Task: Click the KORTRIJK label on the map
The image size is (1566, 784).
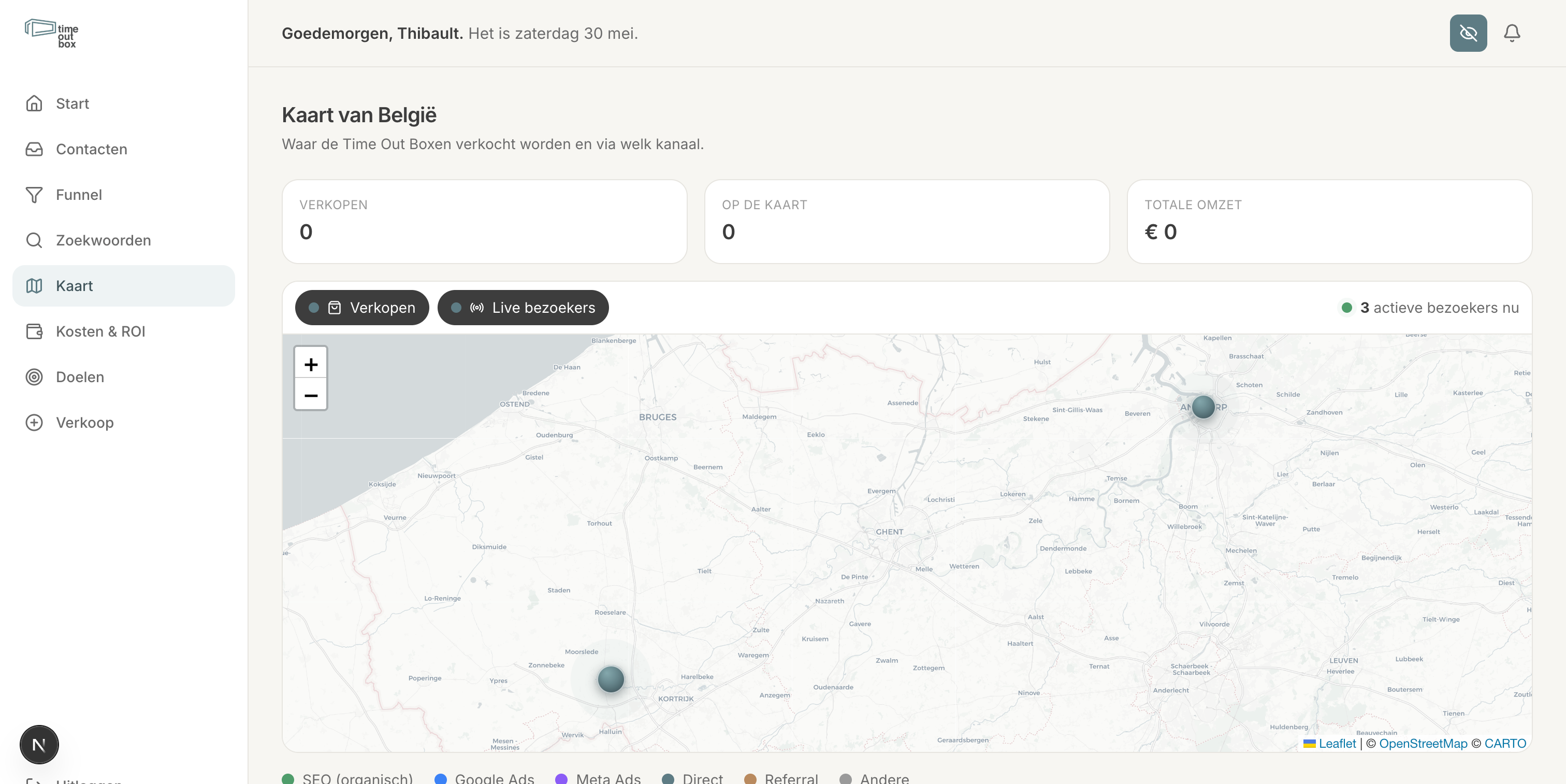Action: point(675,699)
